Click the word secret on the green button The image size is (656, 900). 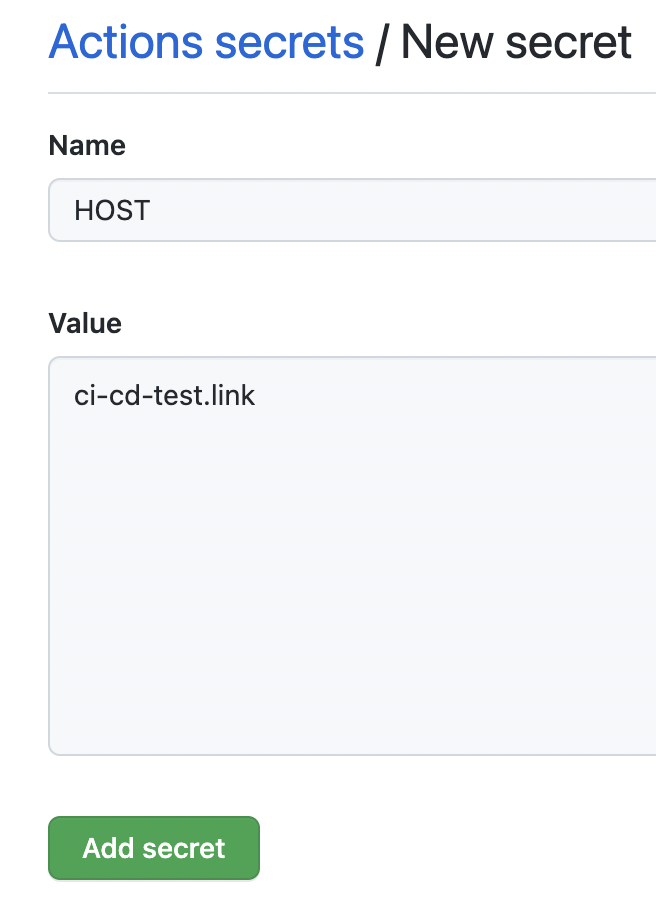(184, 849)
